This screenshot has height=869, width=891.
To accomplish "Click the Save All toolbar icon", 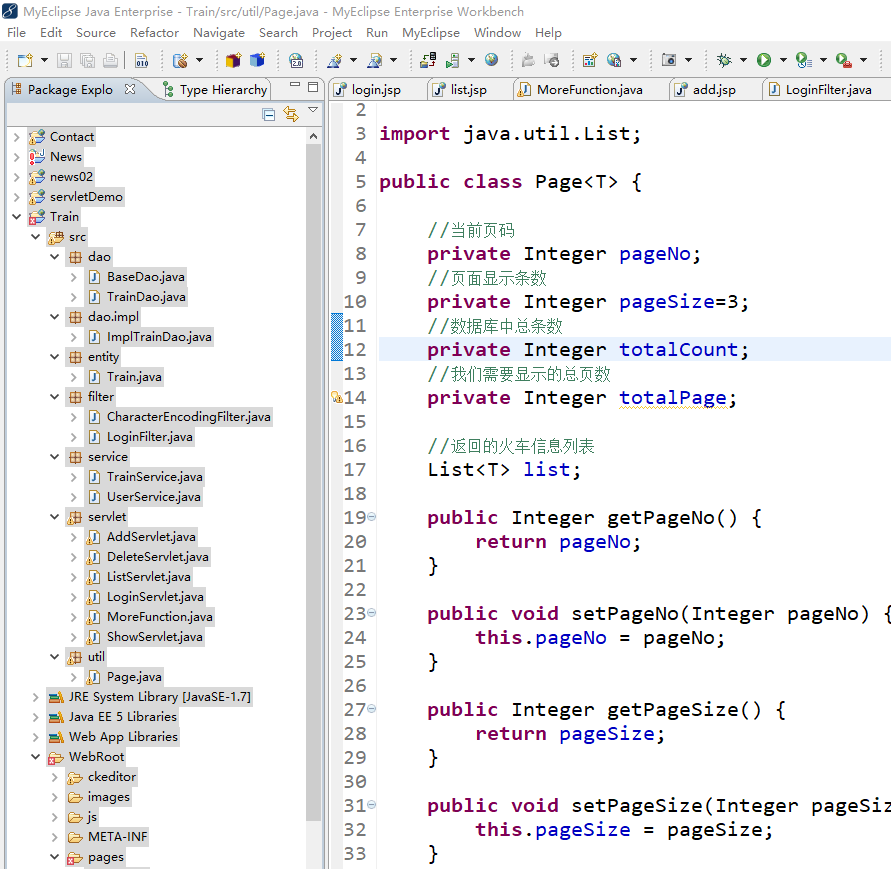I will click(x=88, y=60).
